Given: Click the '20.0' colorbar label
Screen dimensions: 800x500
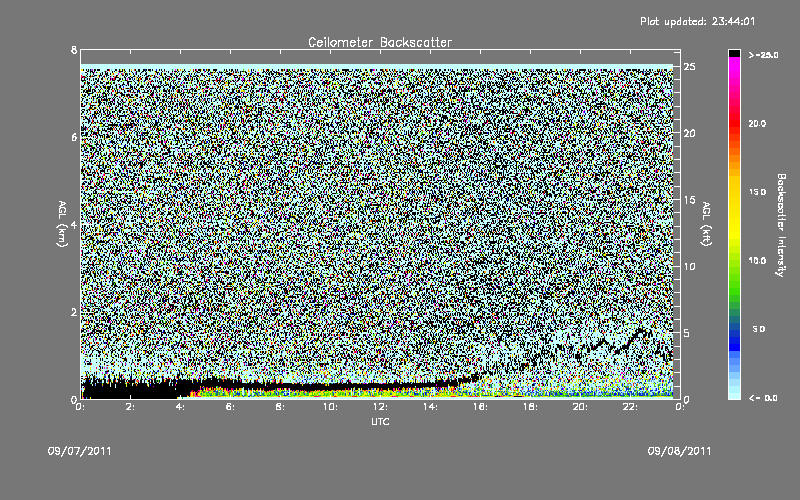Looking at the screenshot, I should click(757, 123).
